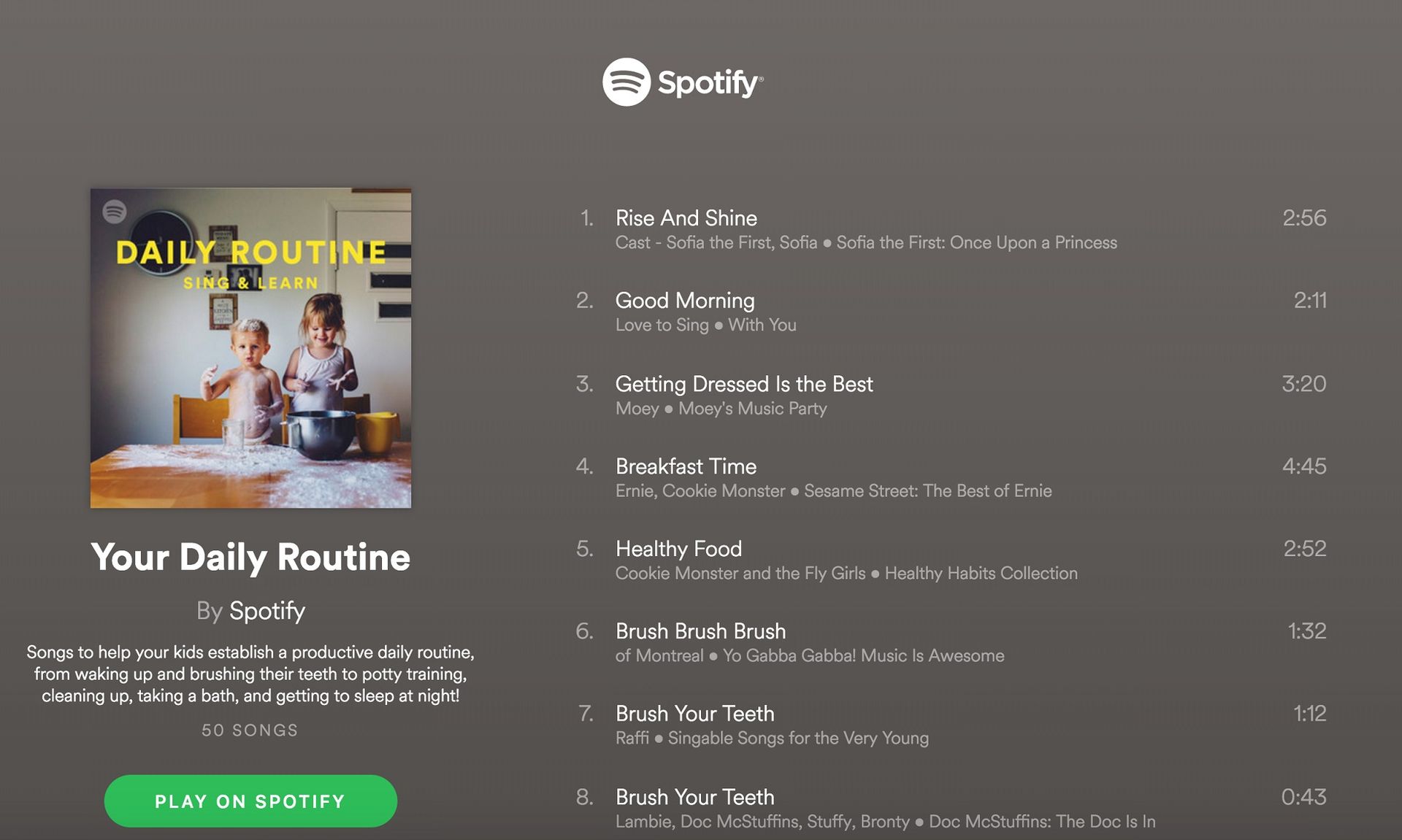Click the 'Love to Sing • With You' line
This screenshot has height=840, width=1402.
[705, 325]
